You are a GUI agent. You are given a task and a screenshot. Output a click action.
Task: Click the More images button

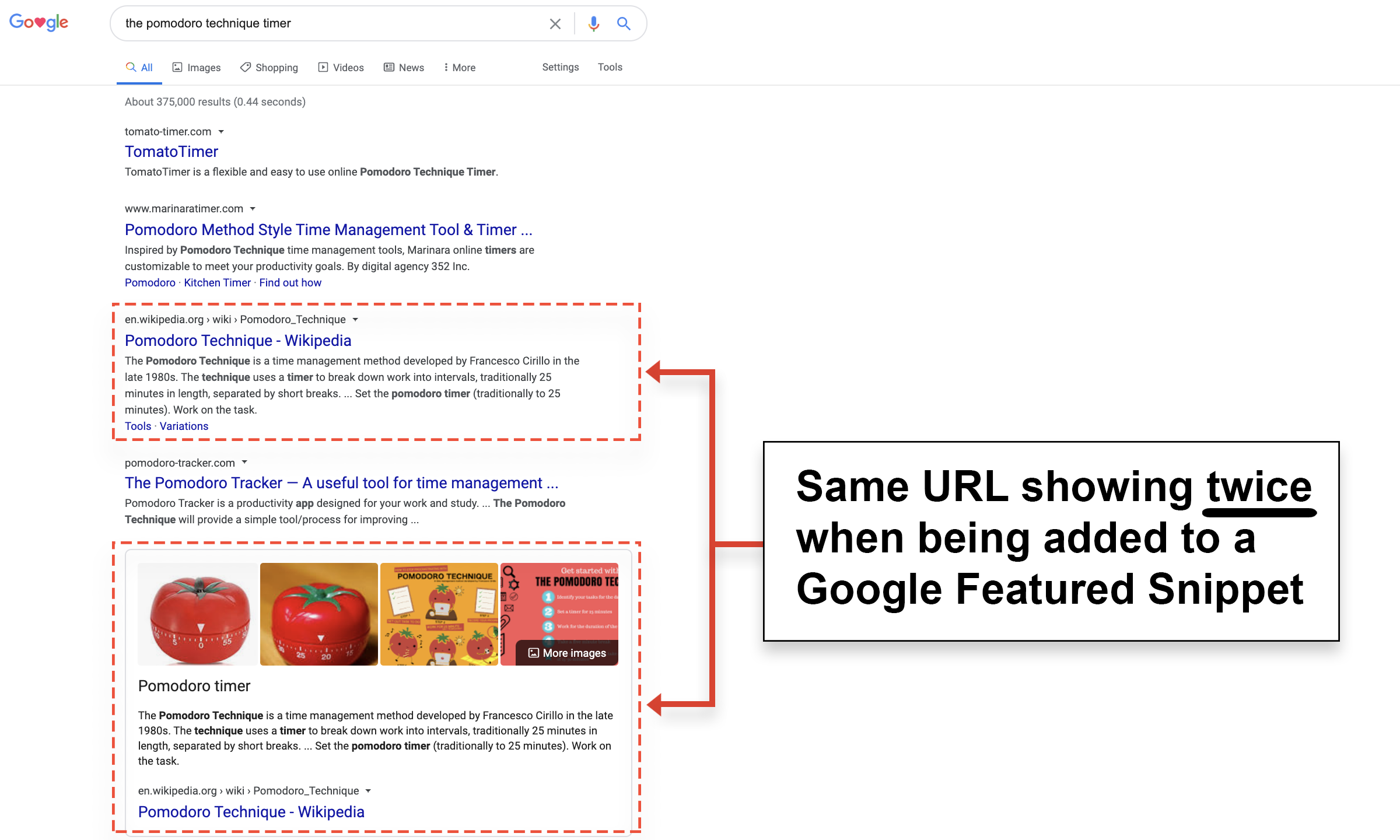coord(567,653)
